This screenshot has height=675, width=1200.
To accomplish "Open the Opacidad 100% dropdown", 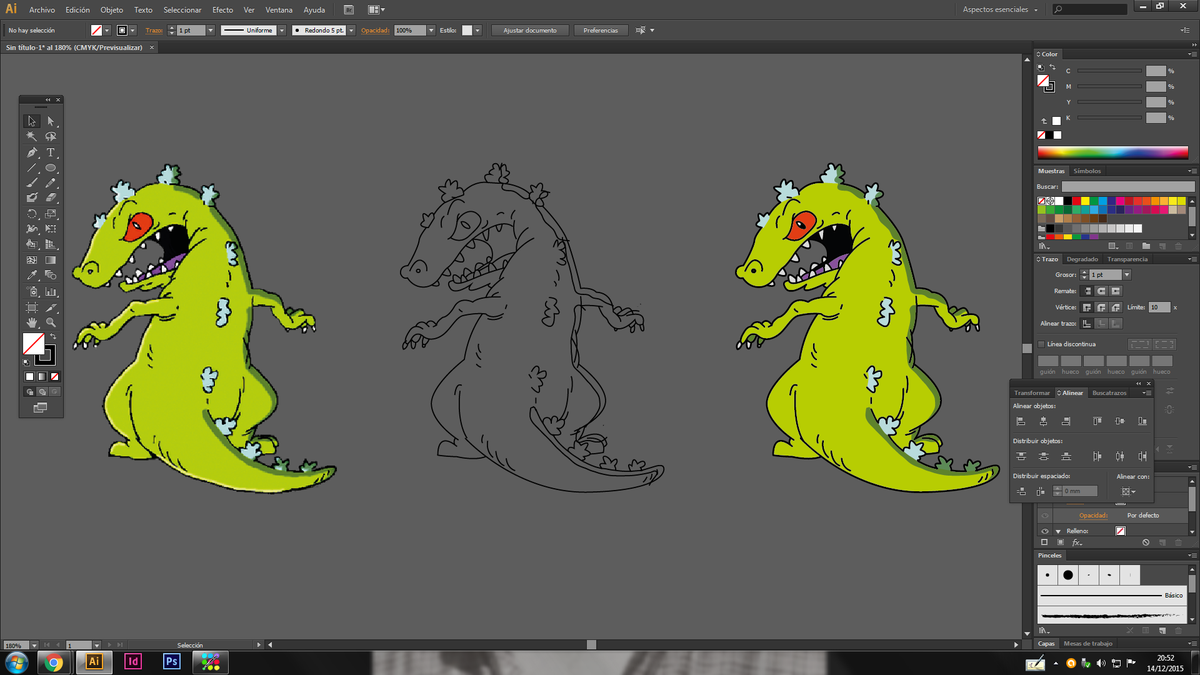I will [431, 31].
